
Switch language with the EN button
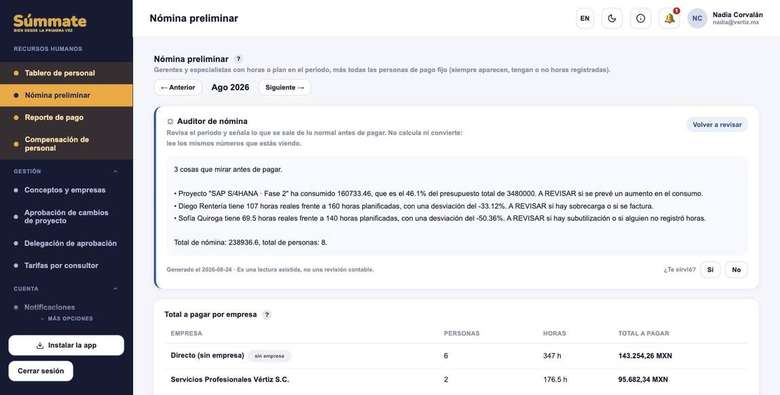pos(585,18)
